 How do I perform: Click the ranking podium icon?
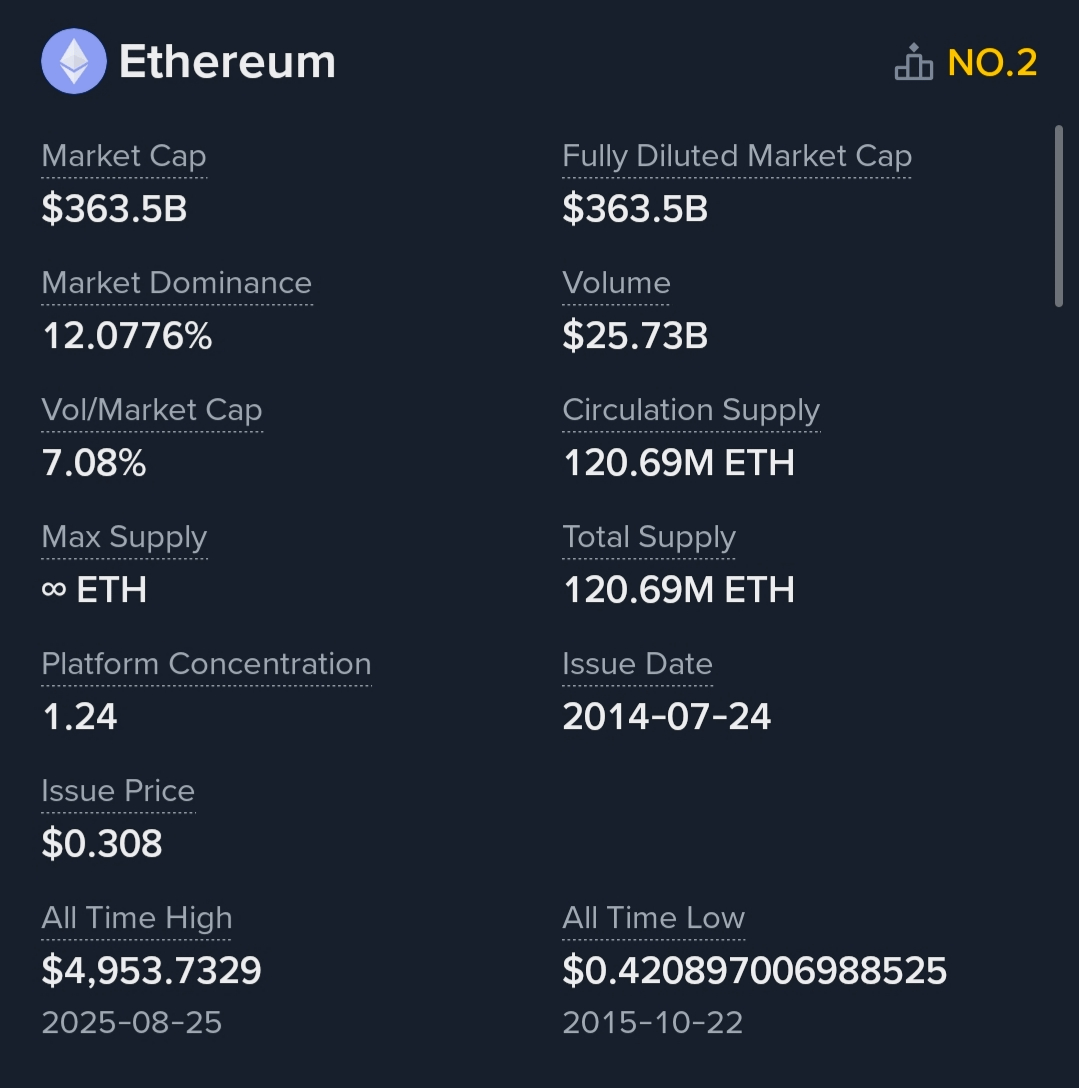coord(913,63)
